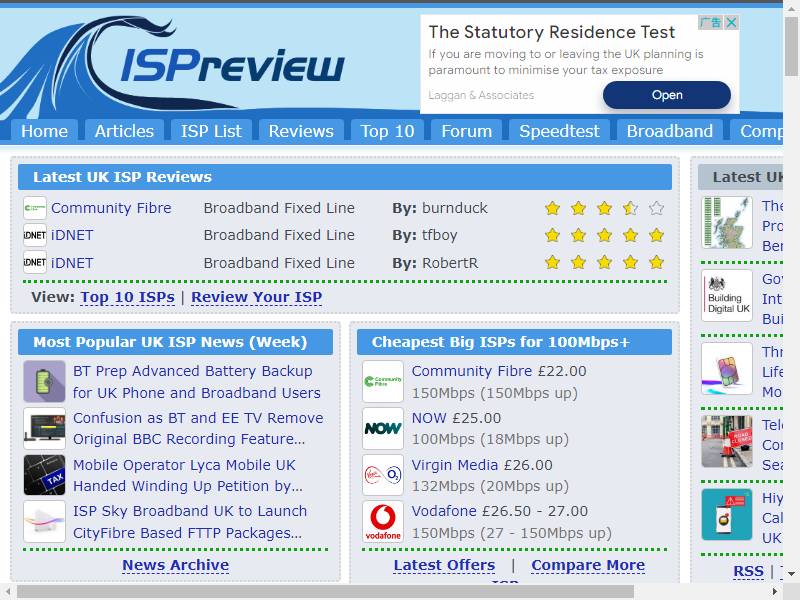Open the ad choices info icon
This screenshot has height=600, width=800.
(711, 22)
